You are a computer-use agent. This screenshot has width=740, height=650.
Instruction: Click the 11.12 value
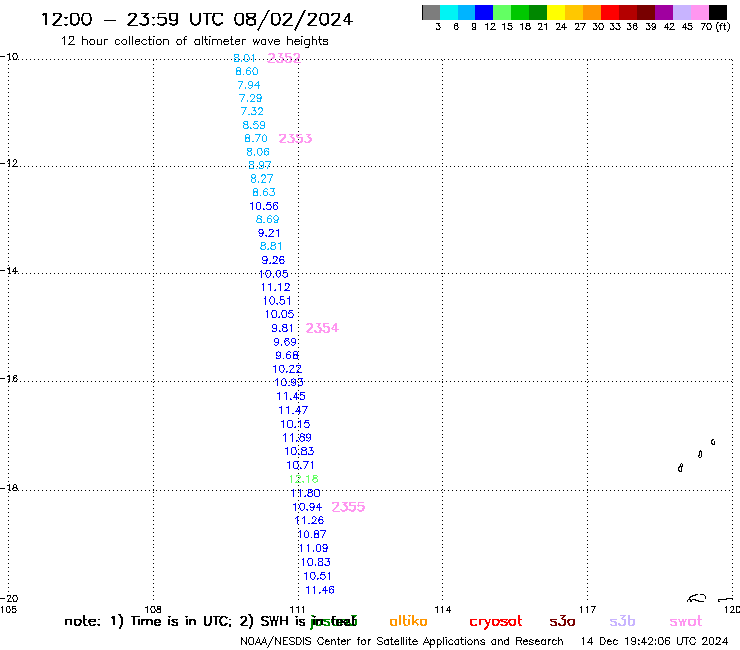click(x=276, y=287)
